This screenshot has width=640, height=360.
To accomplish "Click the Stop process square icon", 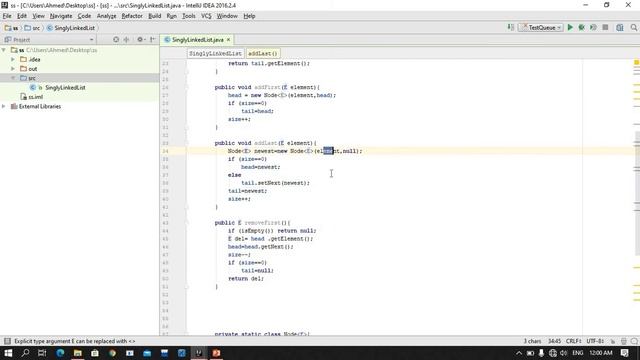I will 605,27.
